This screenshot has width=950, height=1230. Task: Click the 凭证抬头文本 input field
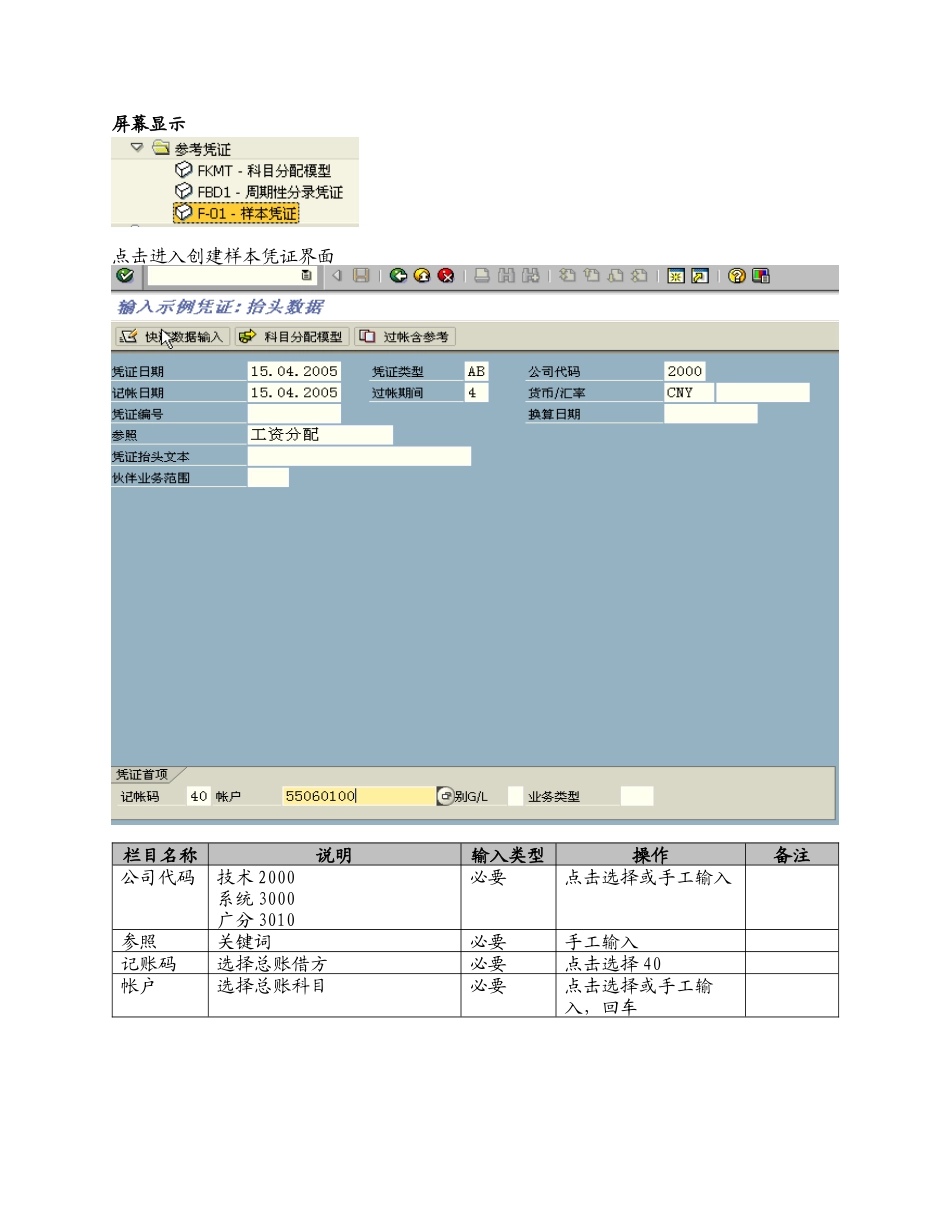[x=359, y=457]
